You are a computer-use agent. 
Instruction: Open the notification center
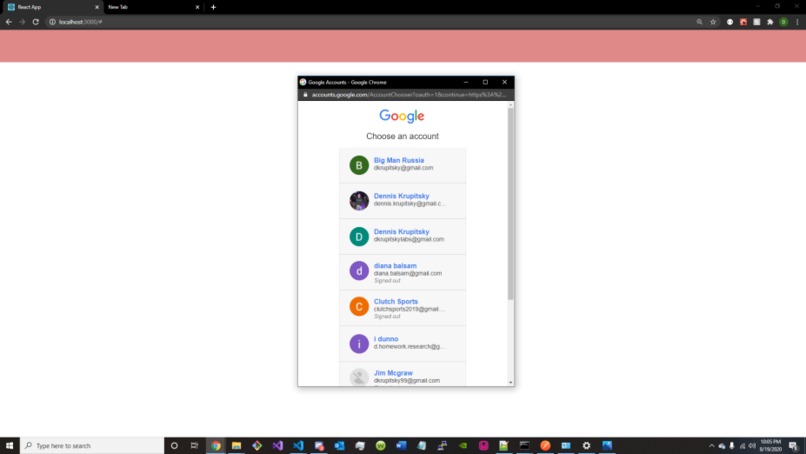tap(794, 446)
